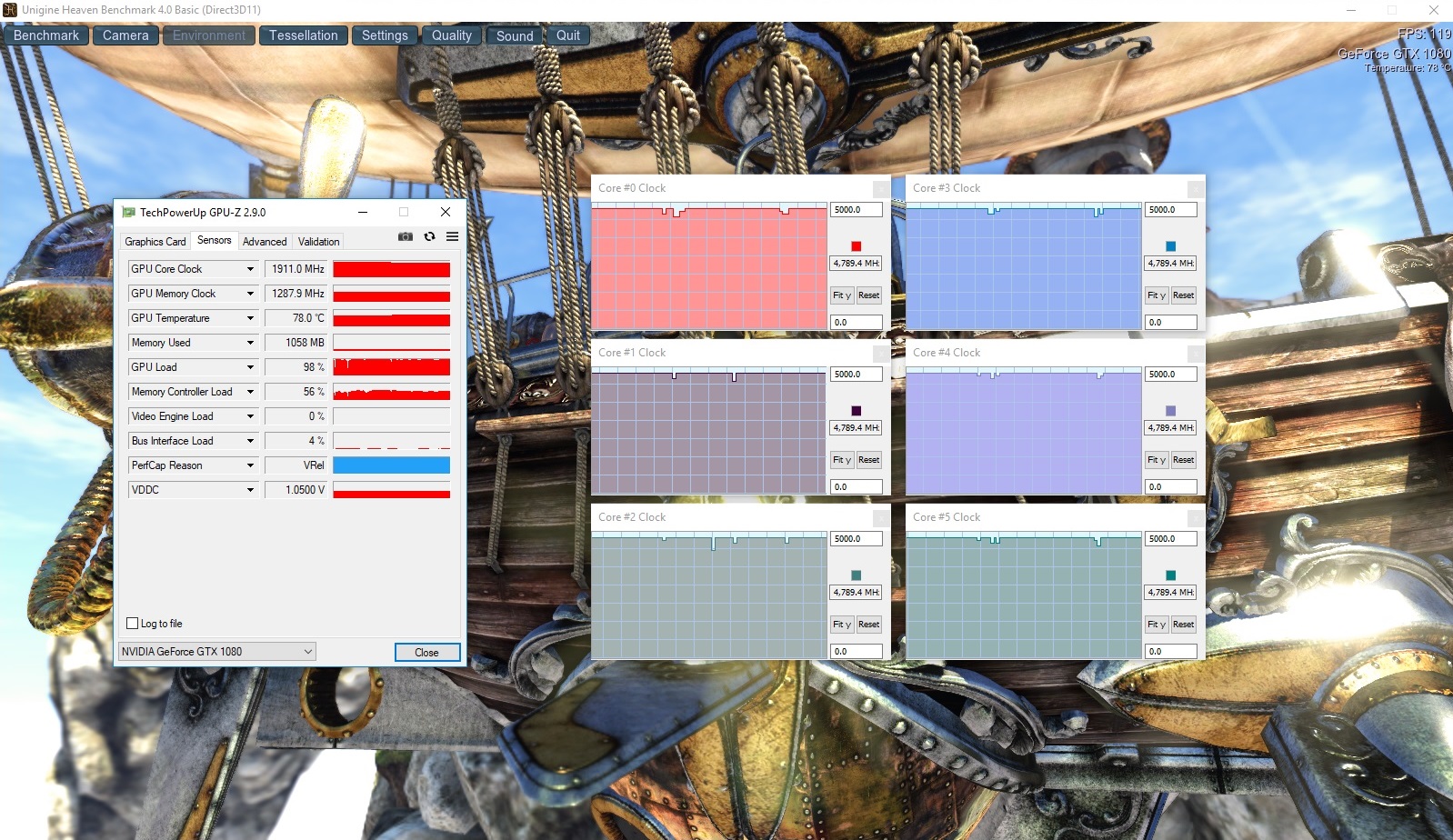Click Reset on Core #1 Clock

coord(869,460)
